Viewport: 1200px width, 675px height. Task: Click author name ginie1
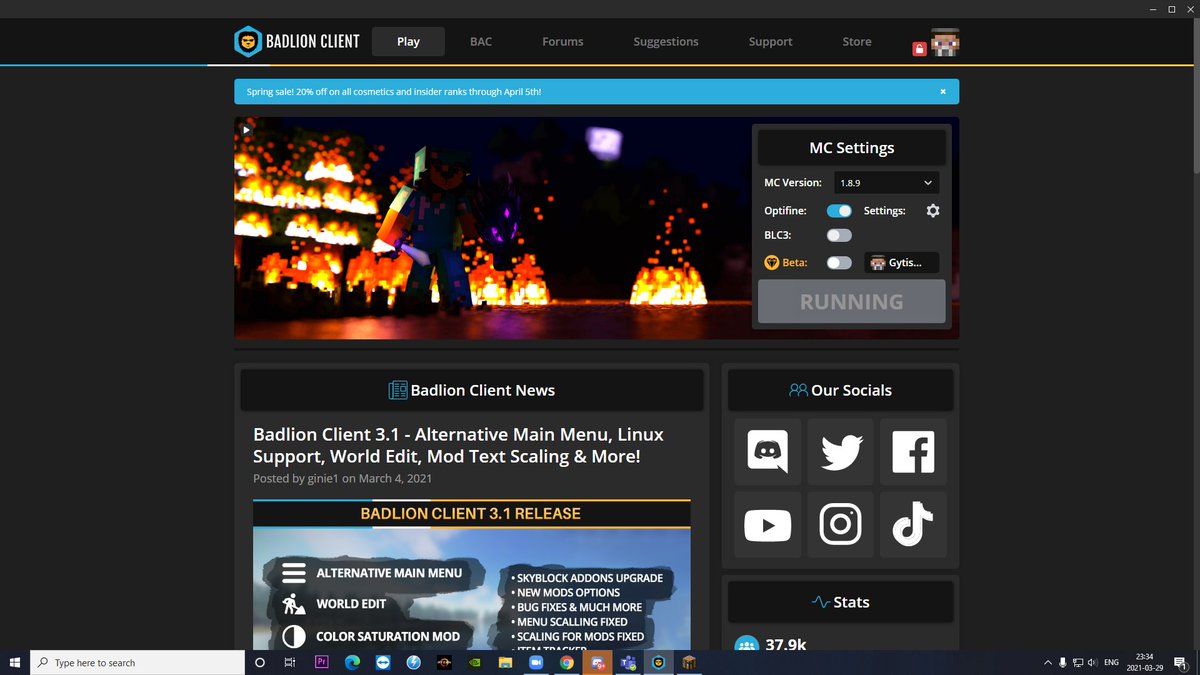(x=323, y=478)
